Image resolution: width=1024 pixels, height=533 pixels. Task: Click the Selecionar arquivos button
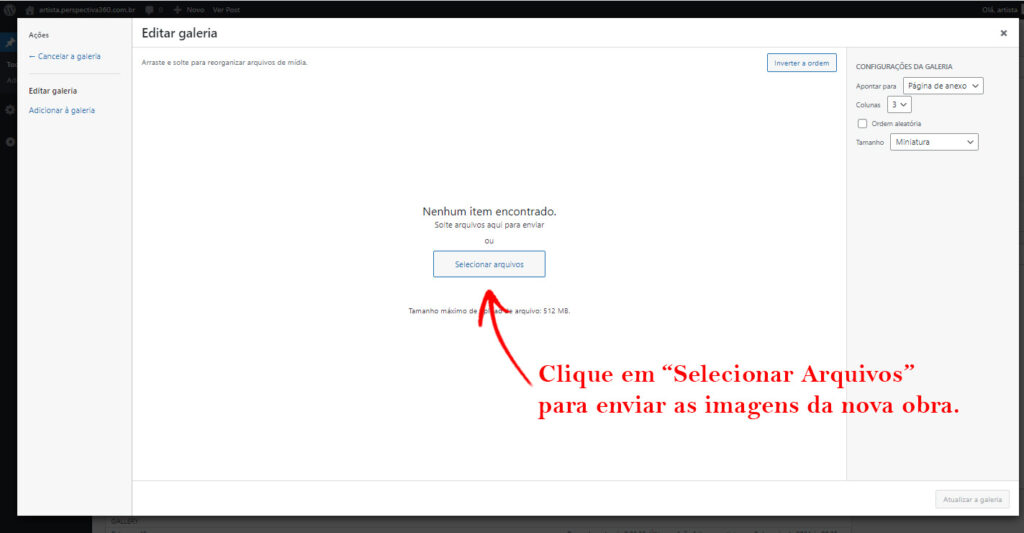point(489,264)
